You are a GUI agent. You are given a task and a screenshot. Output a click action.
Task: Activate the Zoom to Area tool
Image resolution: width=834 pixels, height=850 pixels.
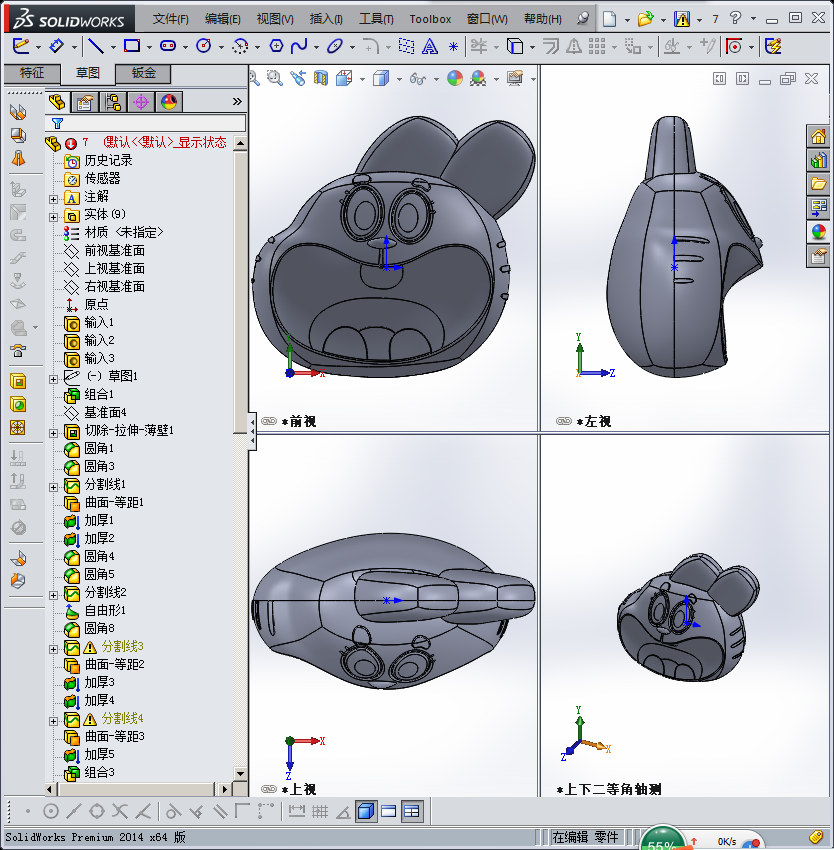point(274,78)
